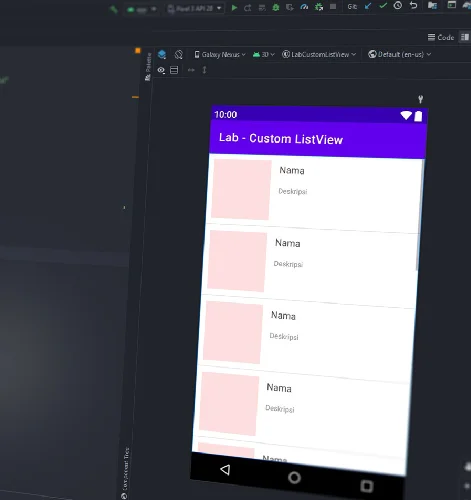Screen dimensions: 471x500
Task: Open design surface layers selector icon
Action: click(162, 54)
